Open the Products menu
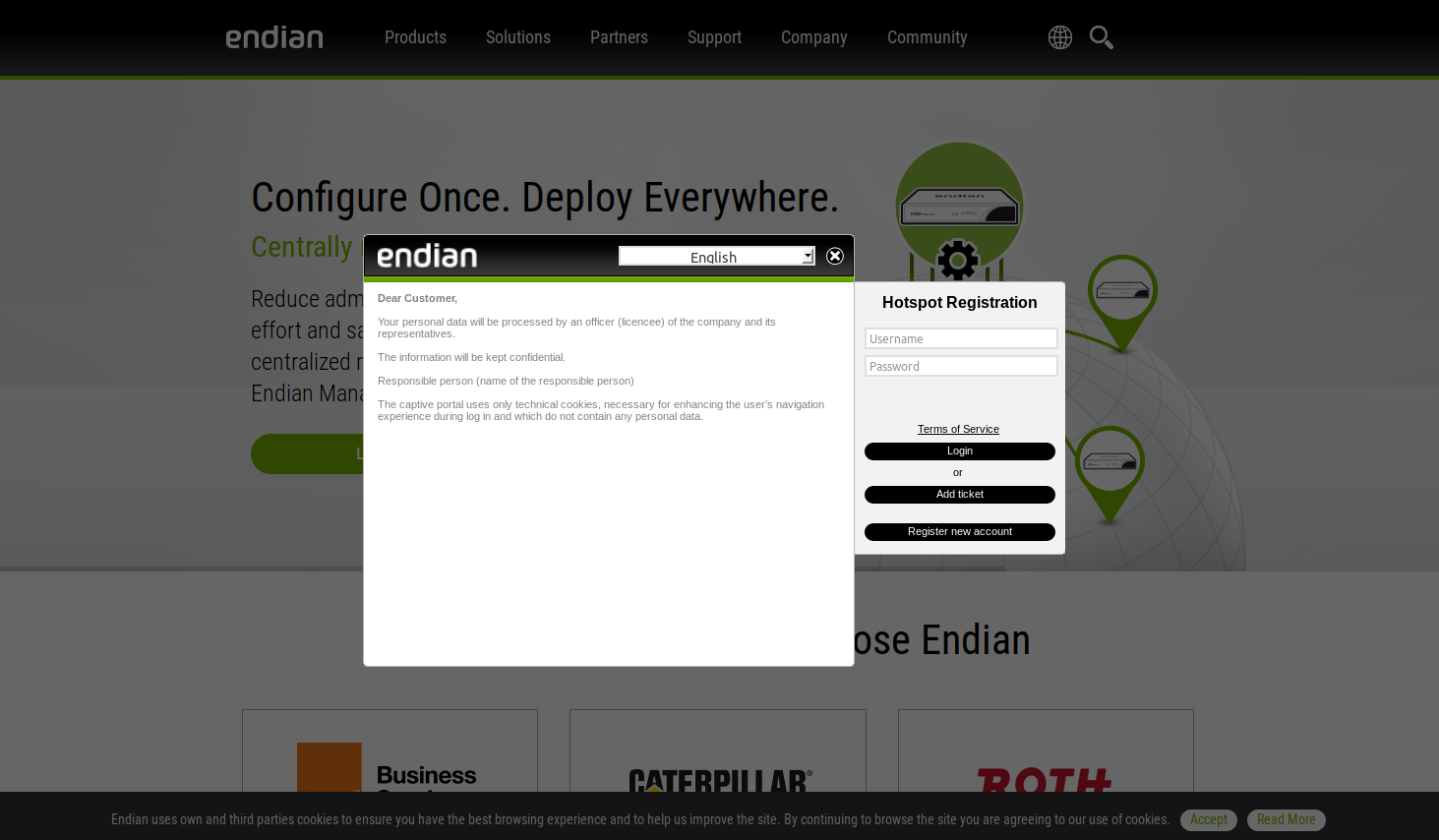Image resolution: width=1439 pixels, height=840 pixels. [x=415, y=37]
